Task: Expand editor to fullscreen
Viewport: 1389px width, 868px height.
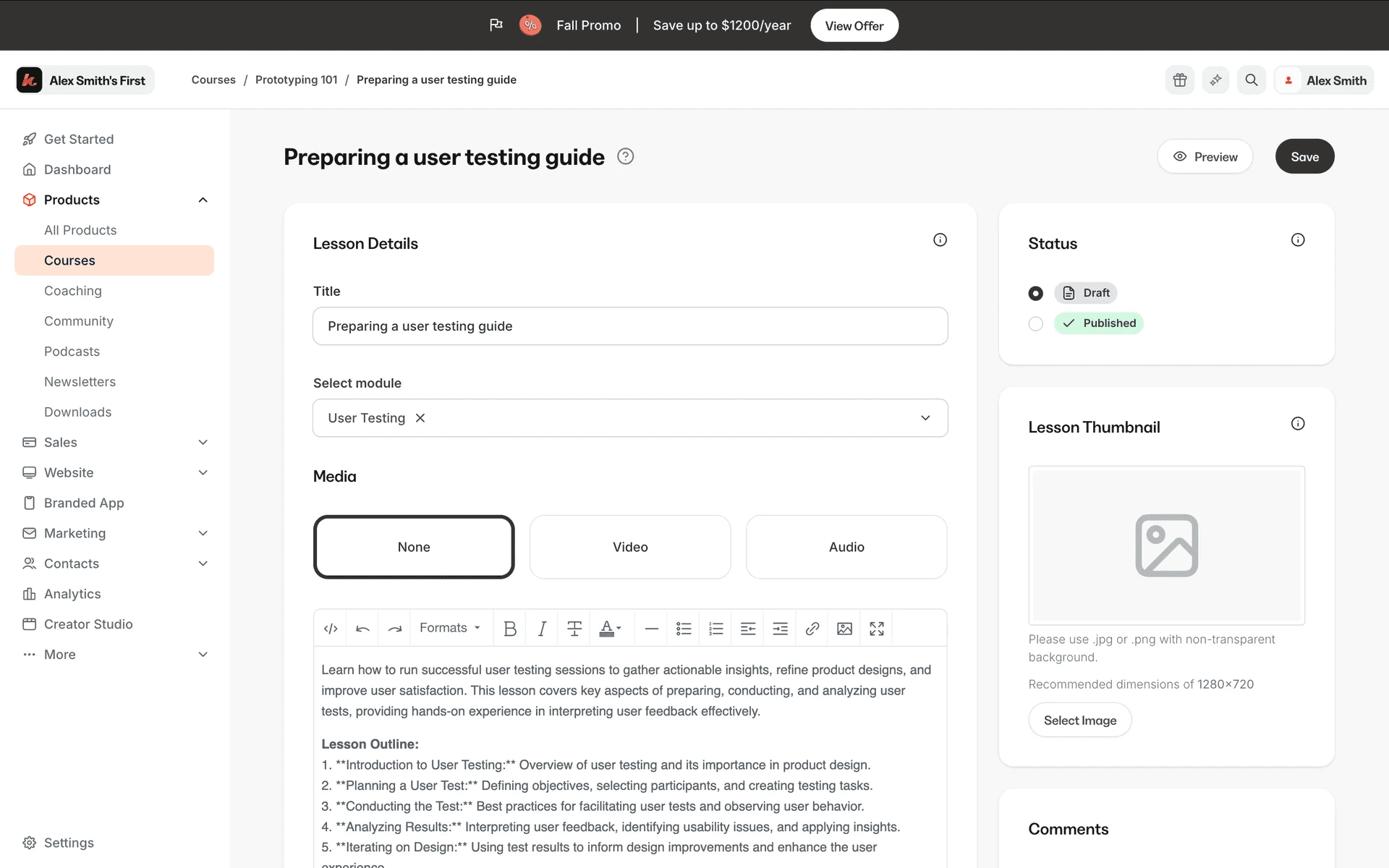Action: tap(877, 629)
